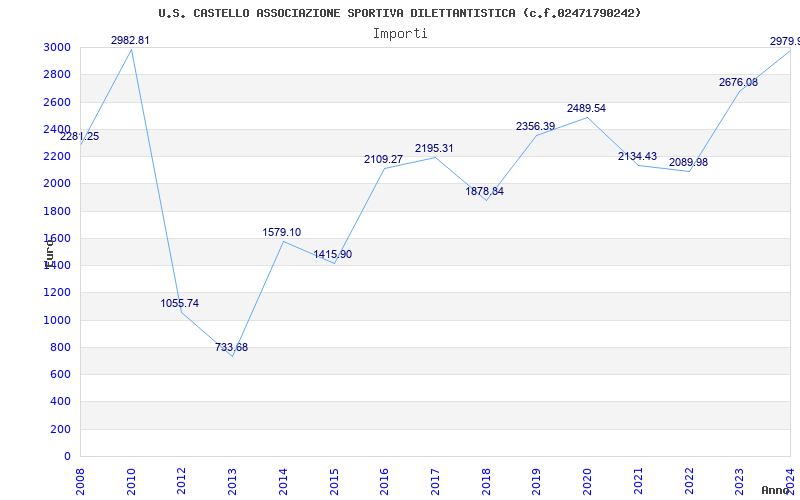Click data label 2089.98
Image resolution: width=800 pixels, height=500 pixels.
tap(688, 163)
